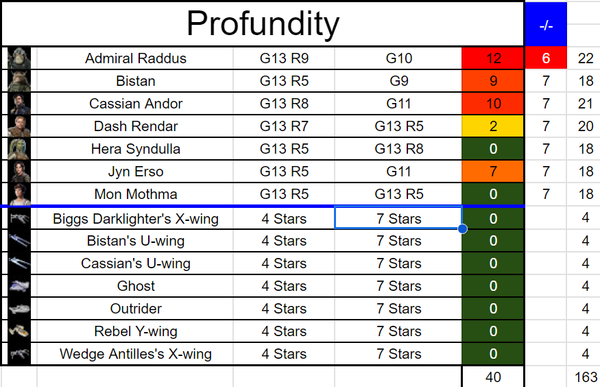Select the Jyn Erso portrait
This screenshot has width=600, height=387.
19,171
